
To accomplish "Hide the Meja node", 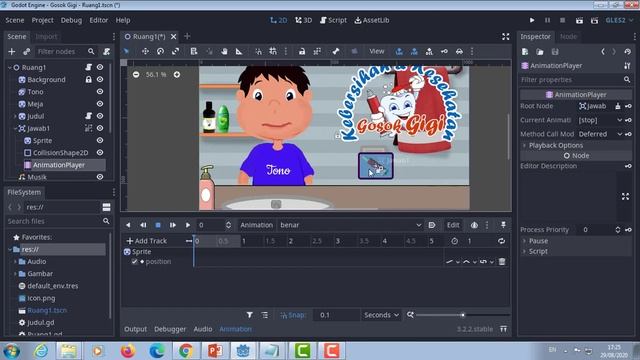I will pyautogui.click(x=100, y=104).
